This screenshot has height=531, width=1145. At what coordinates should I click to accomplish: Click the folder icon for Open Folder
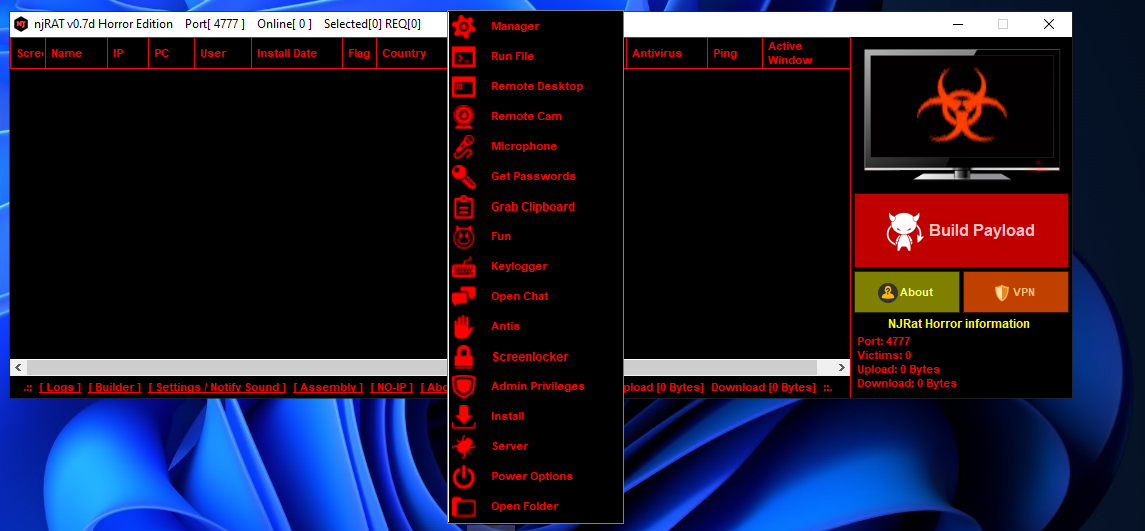(464, 506)
